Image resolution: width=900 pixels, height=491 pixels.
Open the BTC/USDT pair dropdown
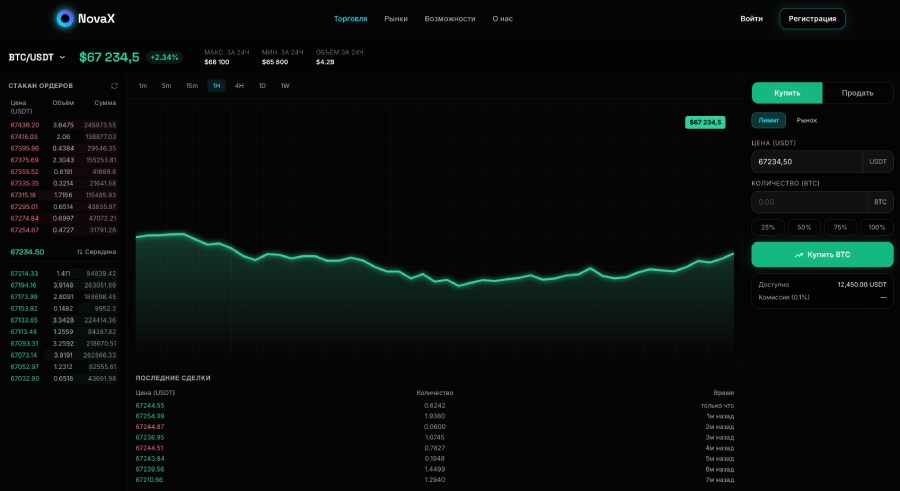click(x=37, y=57)
